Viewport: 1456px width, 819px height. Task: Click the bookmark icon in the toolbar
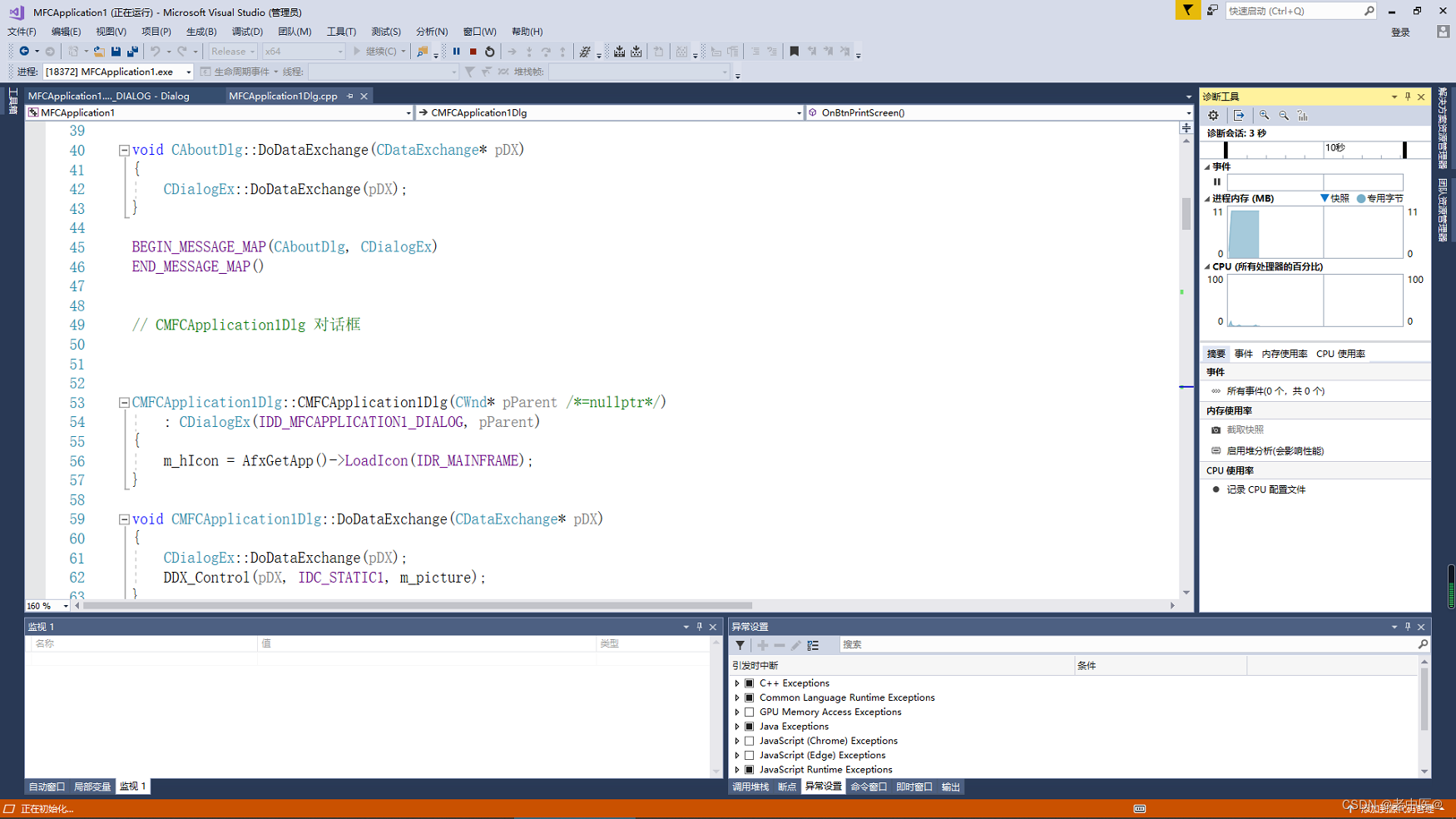point(794,52)
